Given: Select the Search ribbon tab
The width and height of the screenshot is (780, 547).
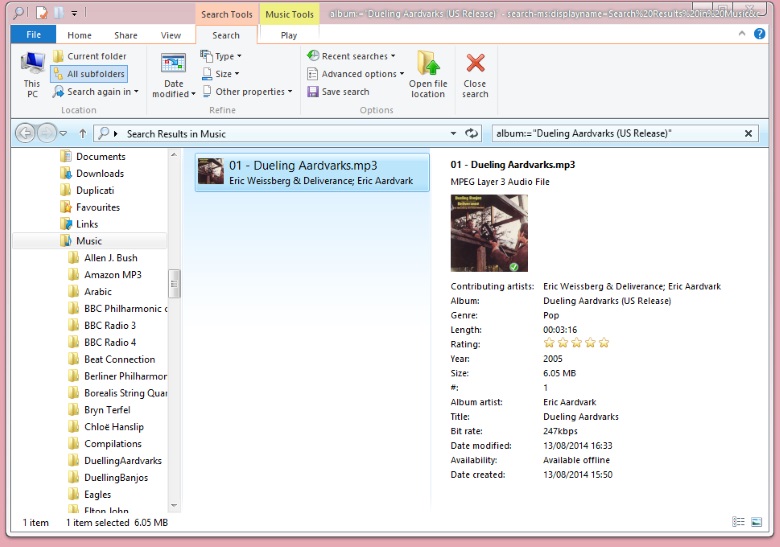Looking at the screenshot, I should 226,35.
